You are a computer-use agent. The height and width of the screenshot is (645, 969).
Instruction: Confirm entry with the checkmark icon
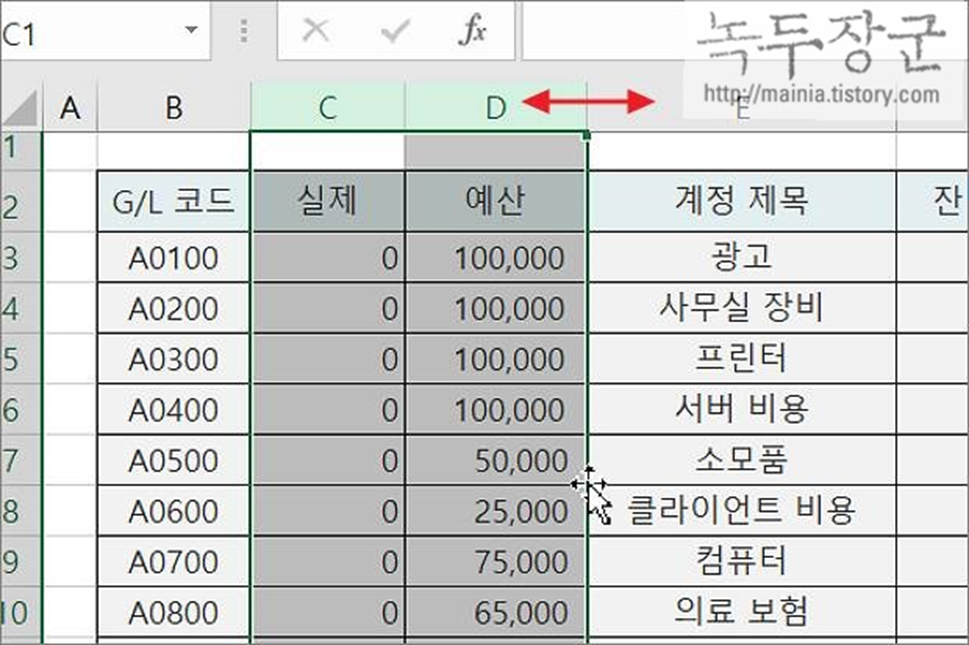coord(396,30)
